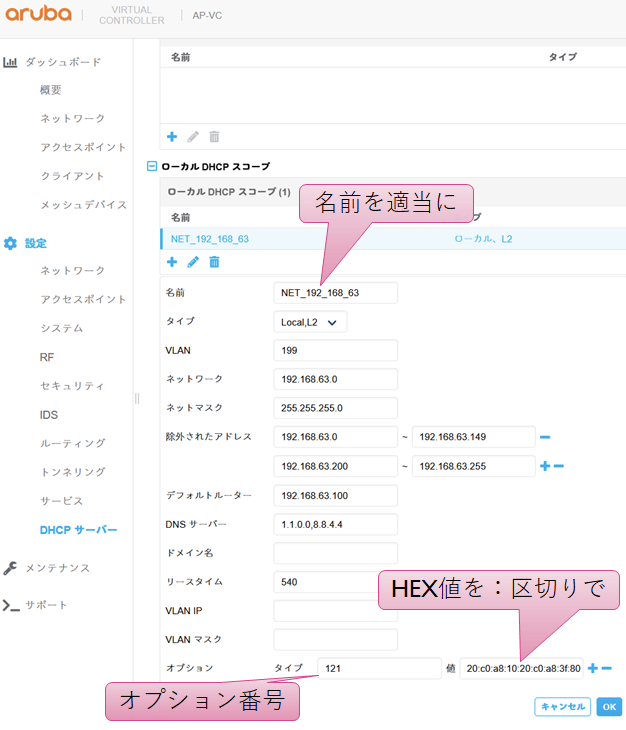Open クライアント page
Image resolution: width=626 pixels, height=730 pixels.
point(72,176)
